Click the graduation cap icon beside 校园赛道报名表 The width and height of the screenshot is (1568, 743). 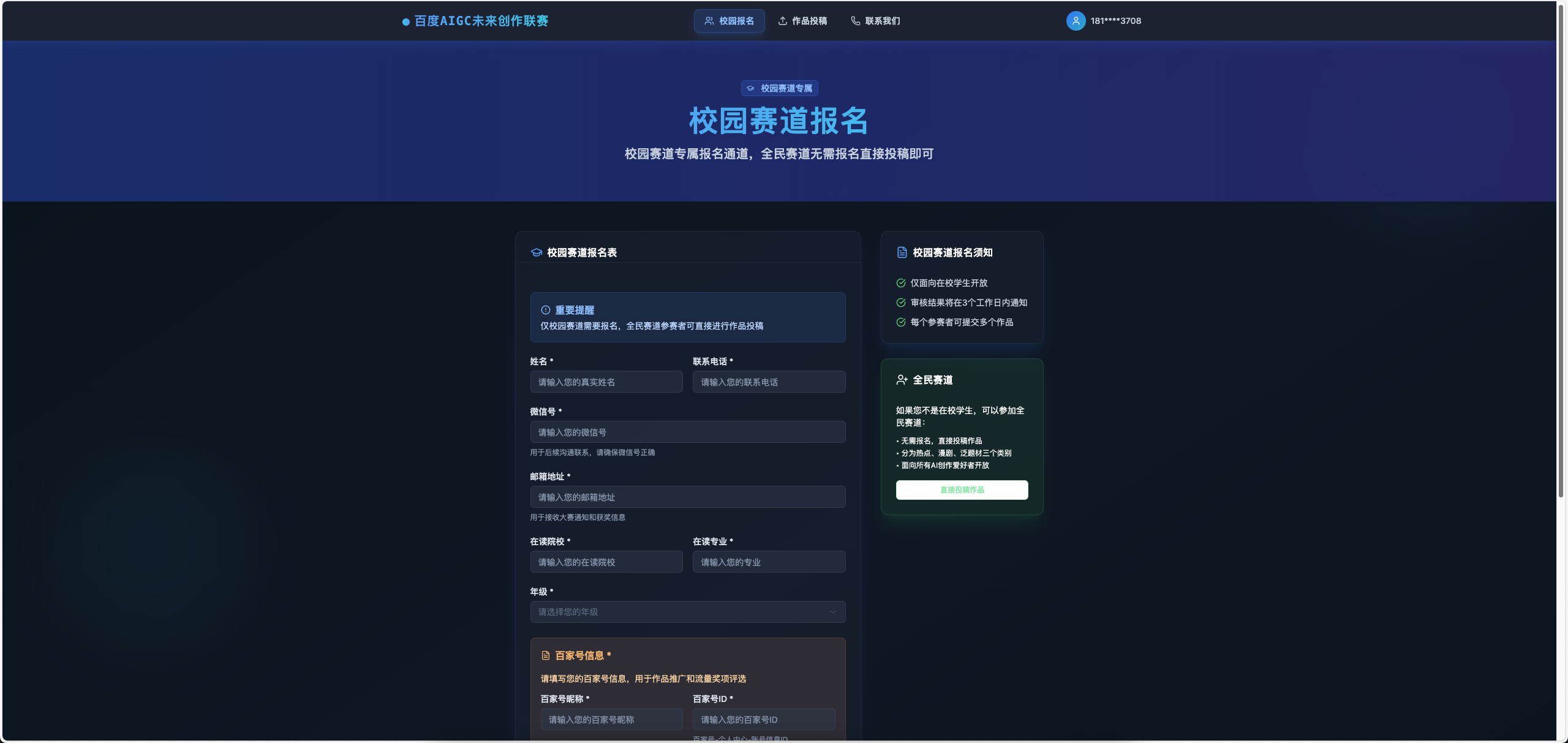click(537, 252)
